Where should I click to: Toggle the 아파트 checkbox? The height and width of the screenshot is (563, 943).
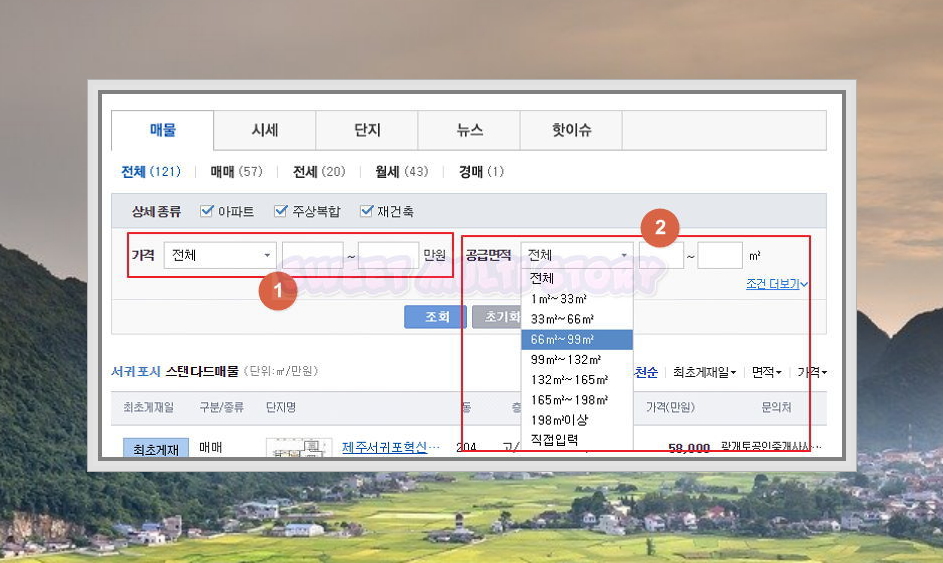pos(207,211)
